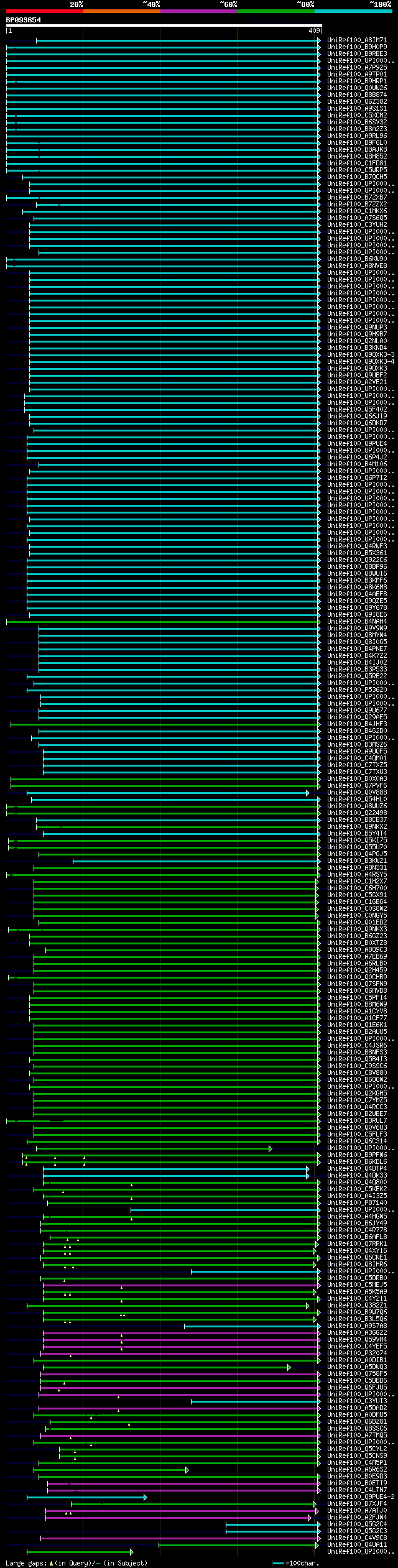Open the UniRef100_B4PNE7 hit
This screenshot has width=398, height=1568.
(x=357, y=648)
